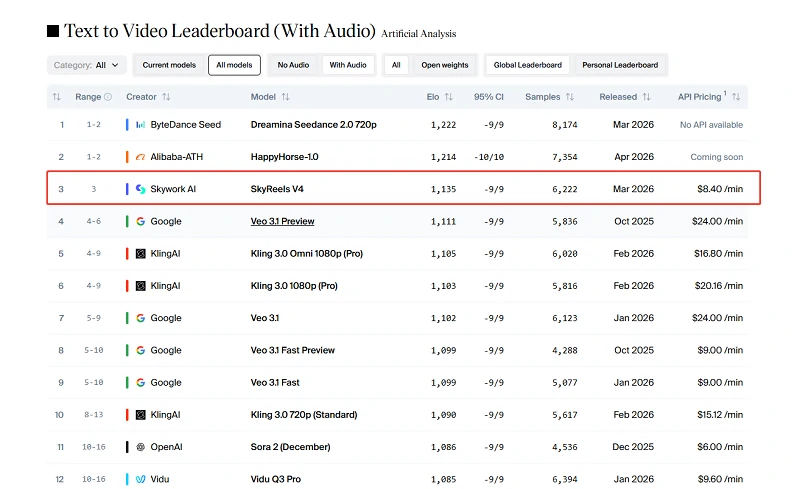This screenshot has width=800, height=489.
Task: Select the Open weights filter
Action: 444,65
